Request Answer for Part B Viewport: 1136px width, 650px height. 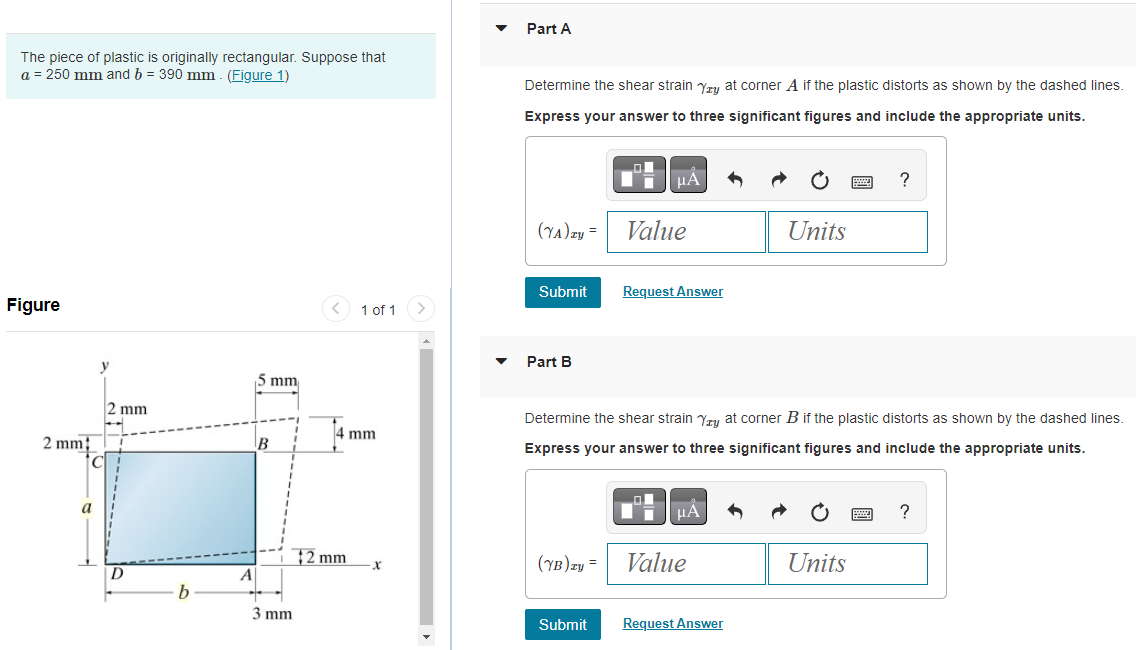click(672, 623)
